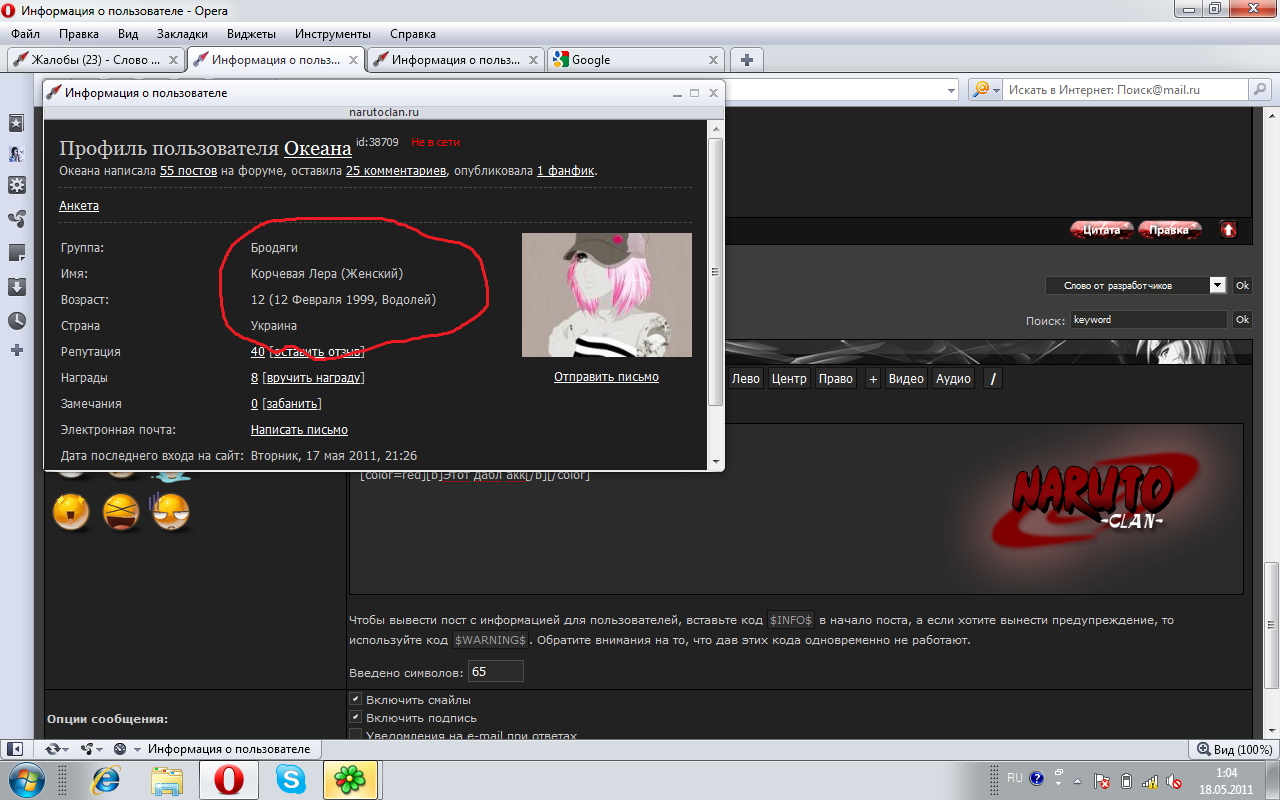This screenshot has height=800, width=1280.
Task: Click the Видео editor button
Action: (x=906, y=379)
